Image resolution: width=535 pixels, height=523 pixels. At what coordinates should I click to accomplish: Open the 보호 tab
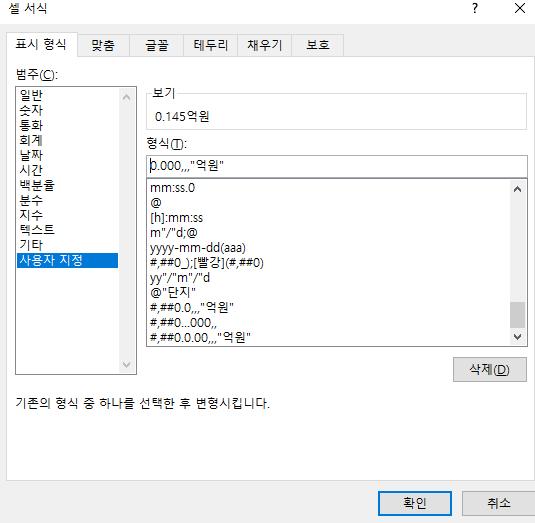pyautogui.click(x=318, y=45)
